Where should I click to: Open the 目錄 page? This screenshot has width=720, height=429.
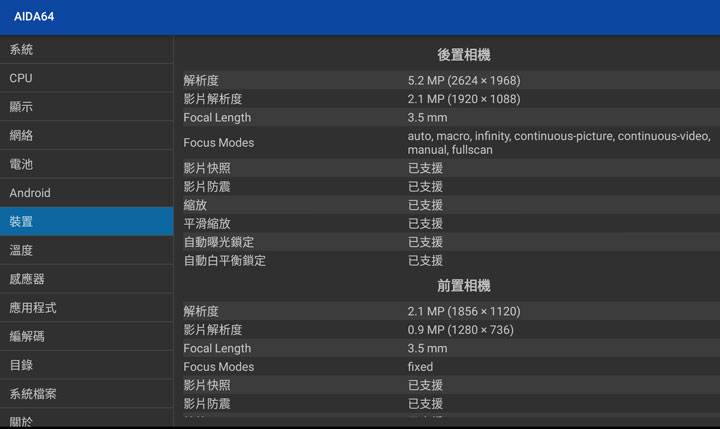86,365
